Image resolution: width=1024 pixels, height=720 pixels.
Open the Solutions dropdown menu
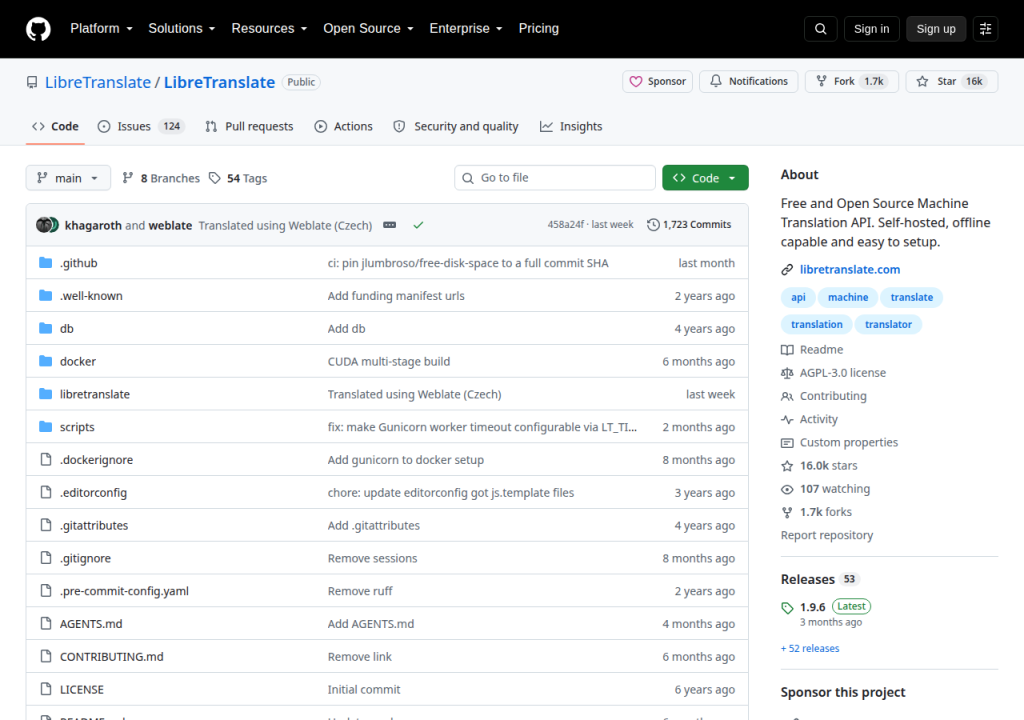[x=182, y=29]
